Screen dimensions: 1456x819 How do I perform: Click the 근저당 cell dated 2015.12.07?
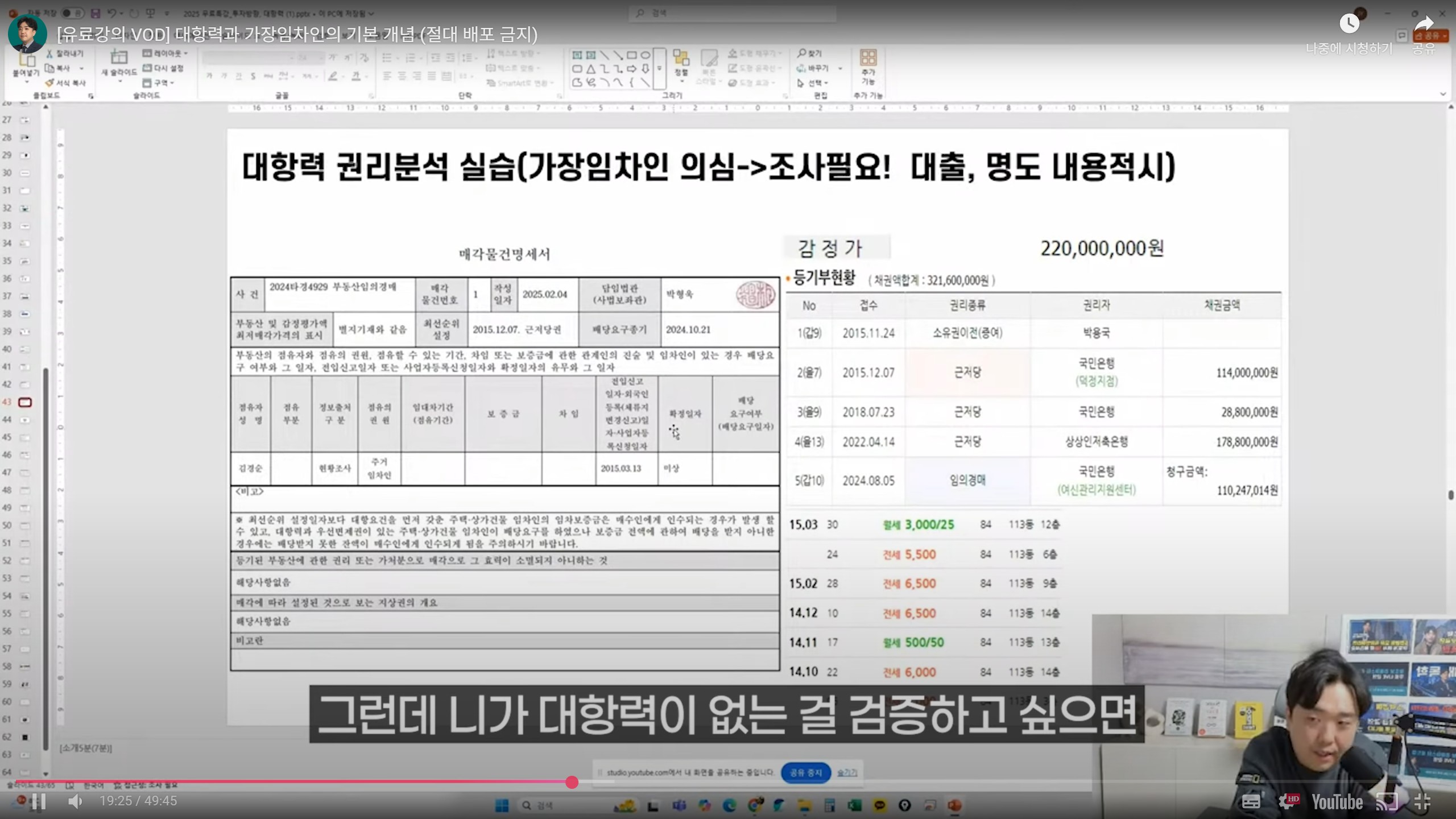tap(967, 373)
